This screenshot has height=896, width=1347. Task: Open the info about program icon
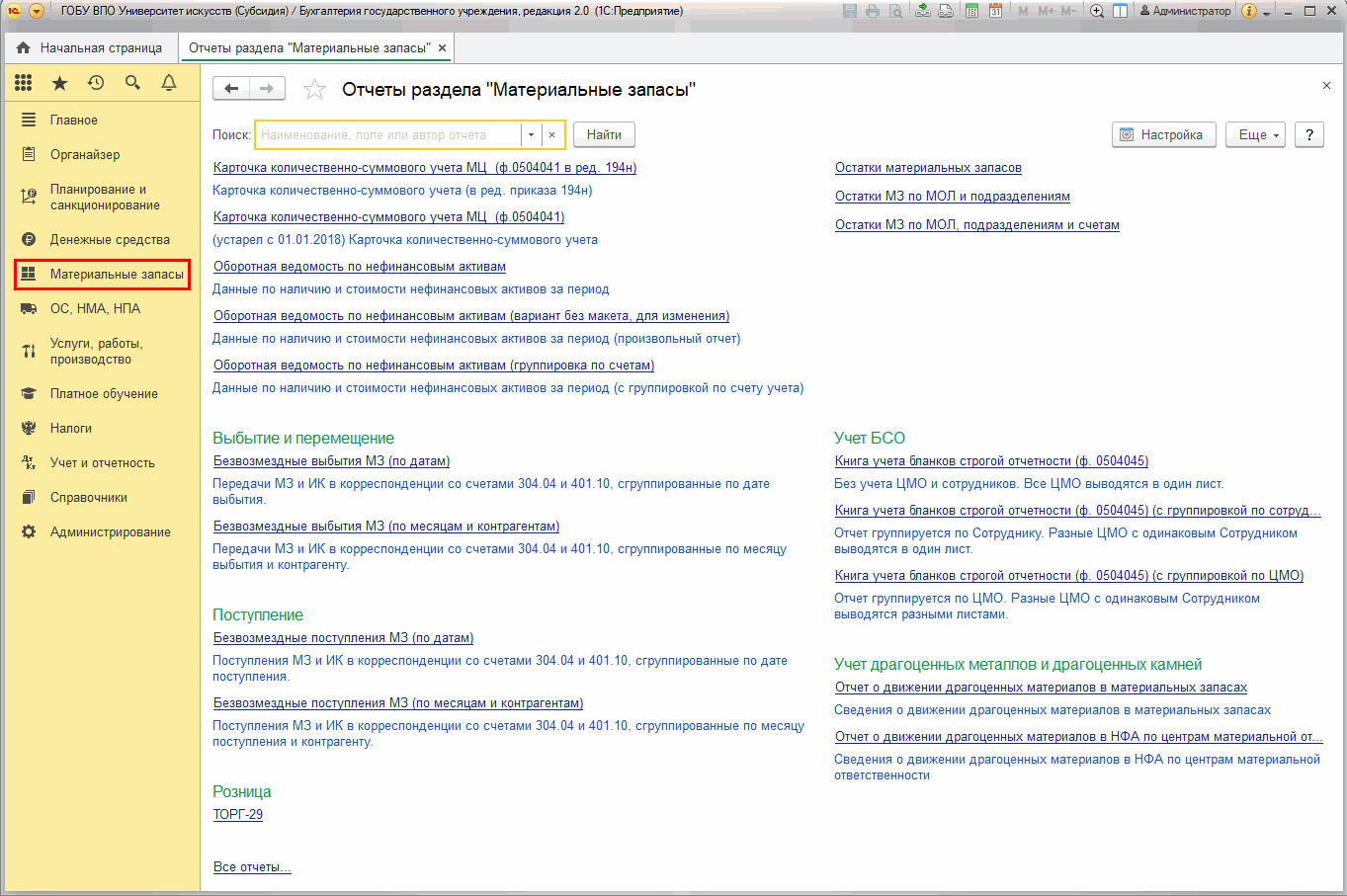pyautogui.click(x=1249, y=11)
